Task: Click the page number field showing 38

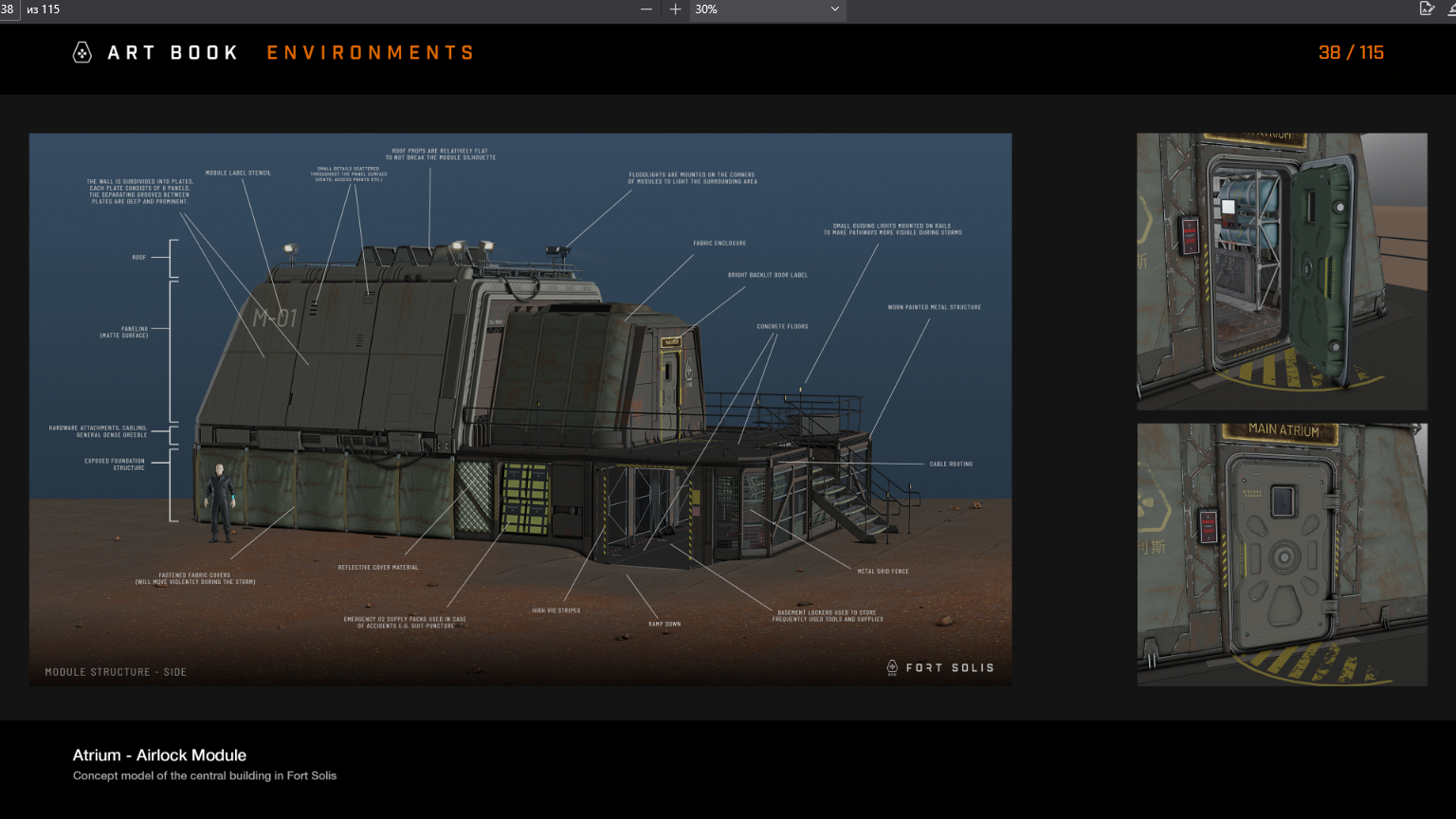Action: coord(9,9)
